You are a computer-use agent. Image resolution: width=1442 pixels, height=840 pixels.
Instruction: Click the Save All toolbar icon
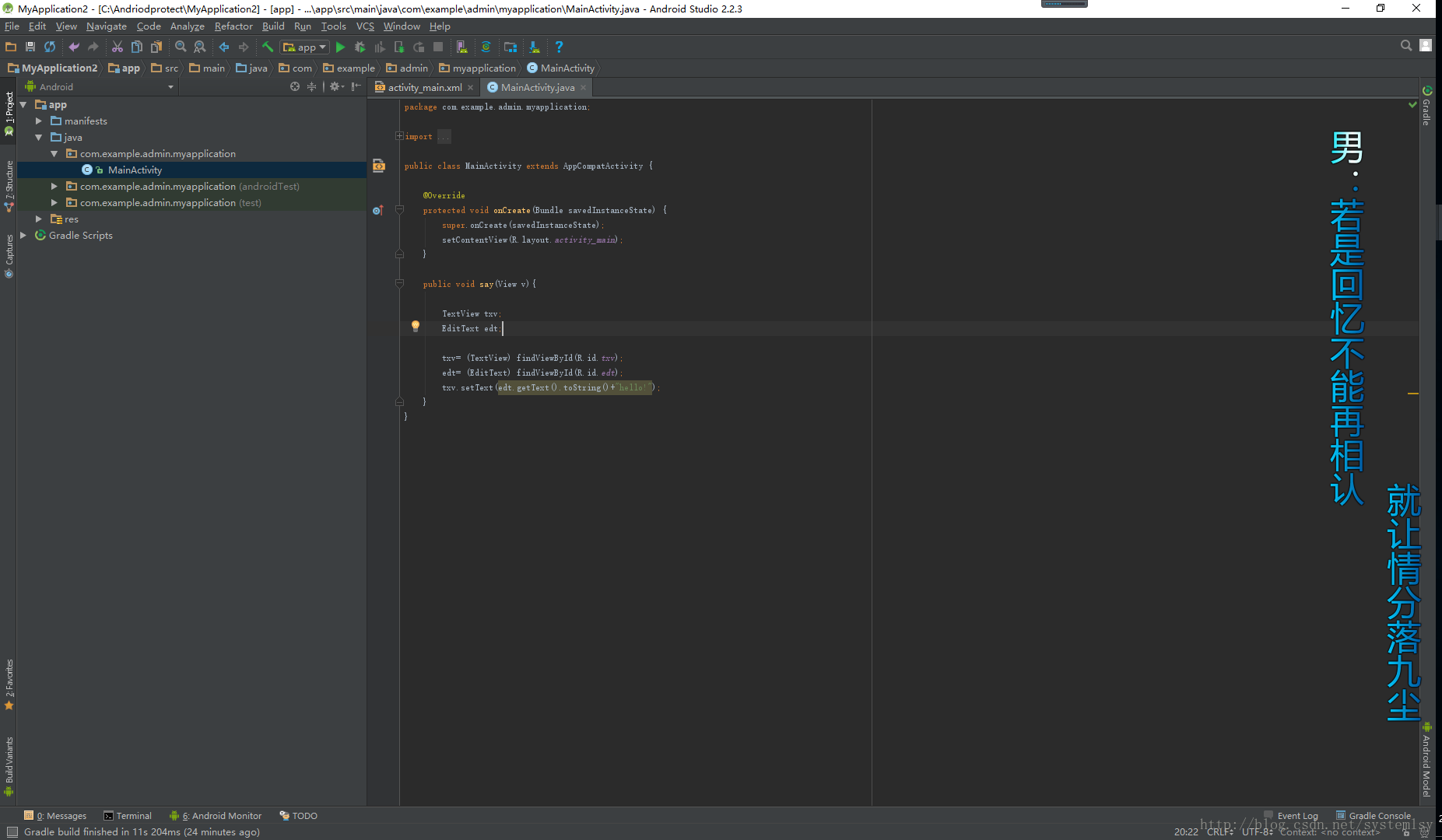tap(30, 47)
